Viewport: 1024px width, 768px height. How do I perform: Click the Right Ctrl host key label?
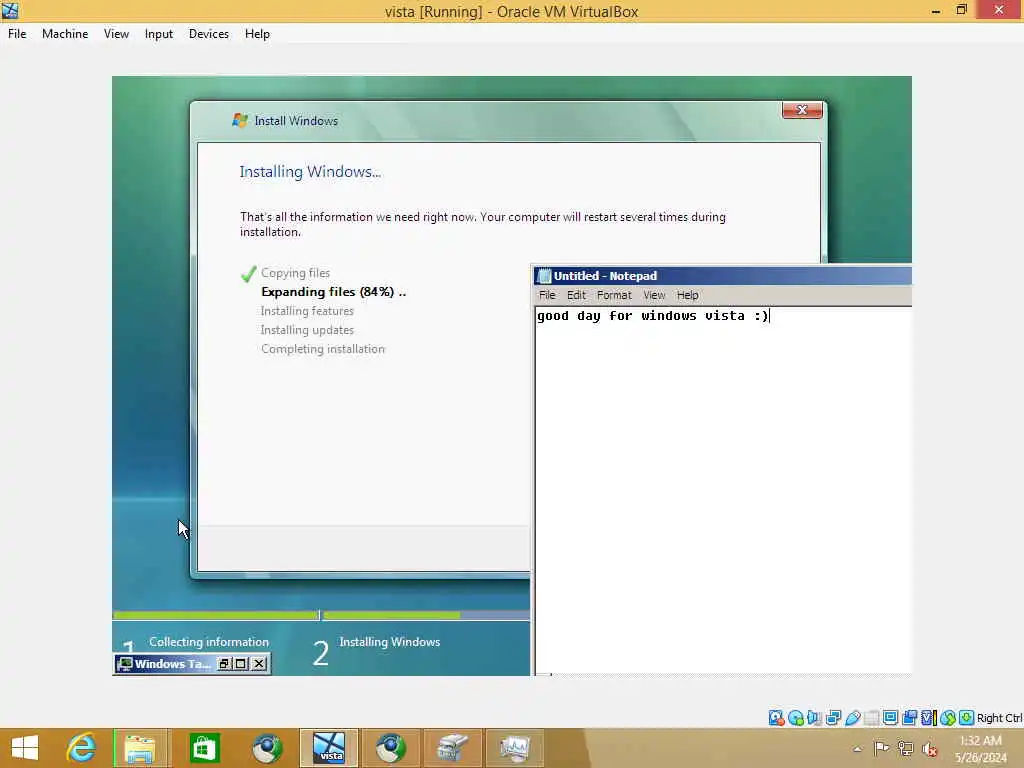(999, 718)
